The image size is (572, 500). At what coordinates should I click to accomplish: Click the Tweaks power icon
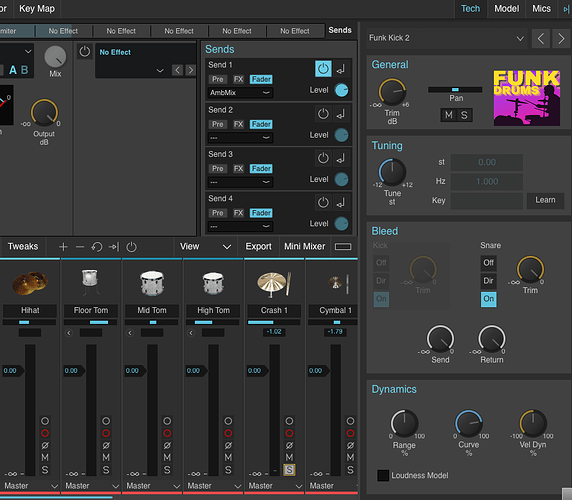(x=131, y=247)
